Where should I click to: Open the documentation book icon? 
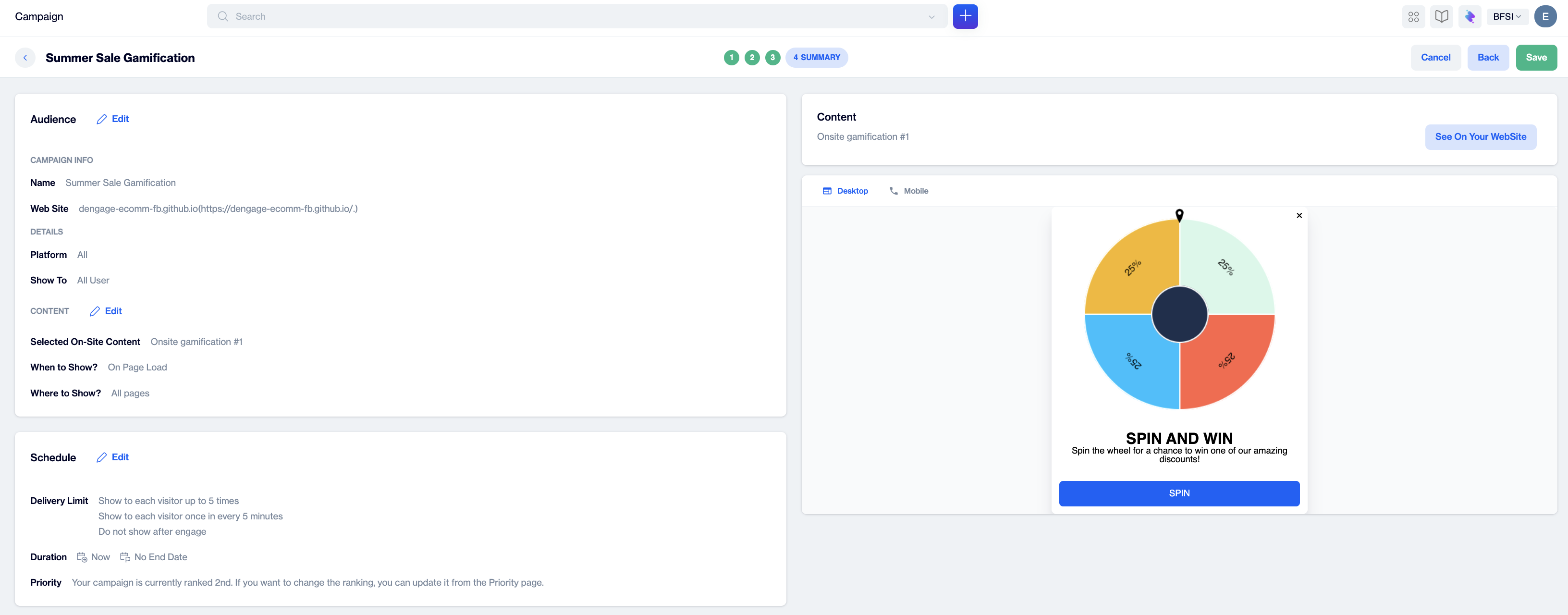click(1441, 16)
